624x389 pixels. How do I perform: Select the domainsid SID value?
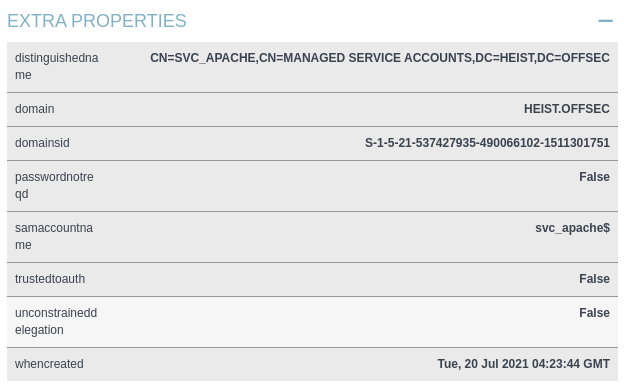[x=487, y=143]
